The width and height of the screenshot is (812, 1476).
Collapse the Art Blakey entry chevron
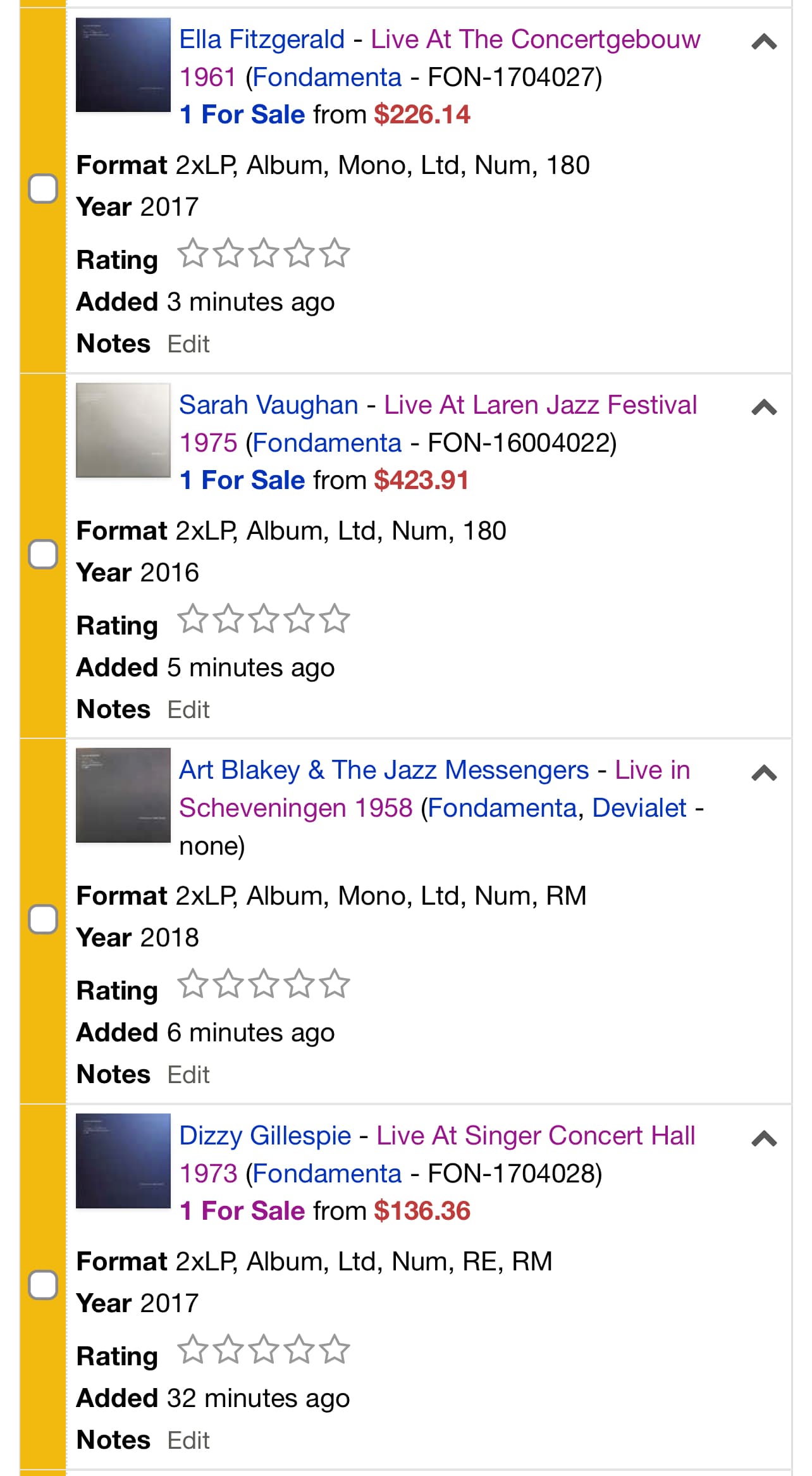click(764, 773)
